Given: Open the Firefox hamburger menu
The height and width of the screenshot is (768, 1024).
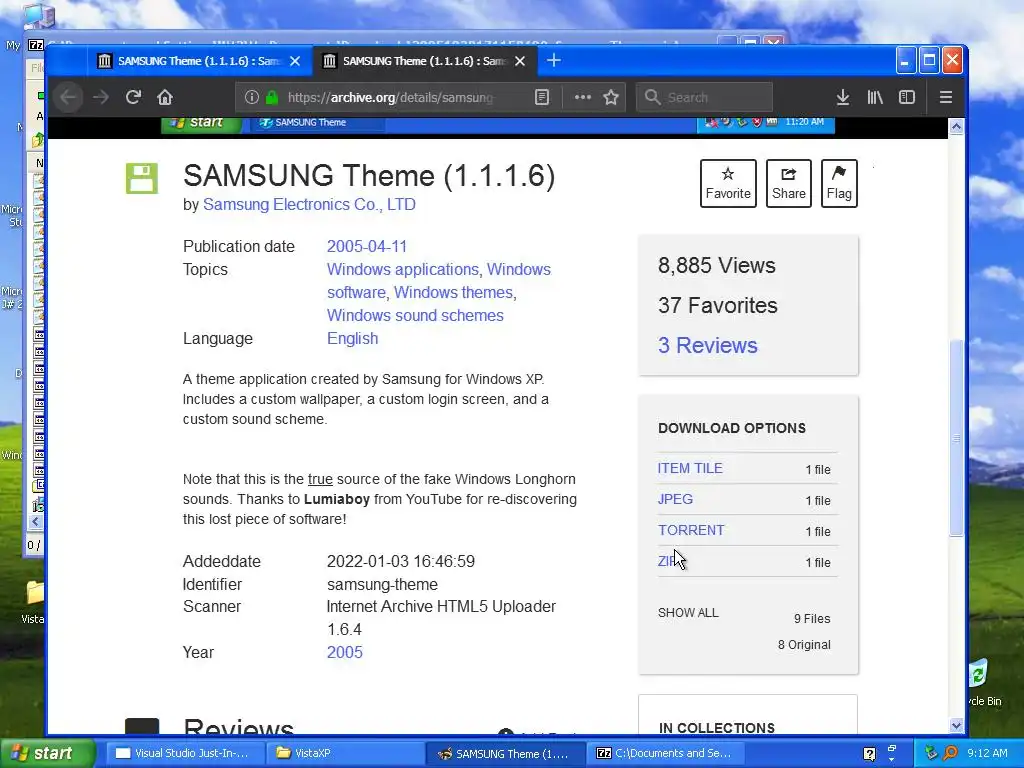Looking at the screenshot, I should tap(946, 97).
